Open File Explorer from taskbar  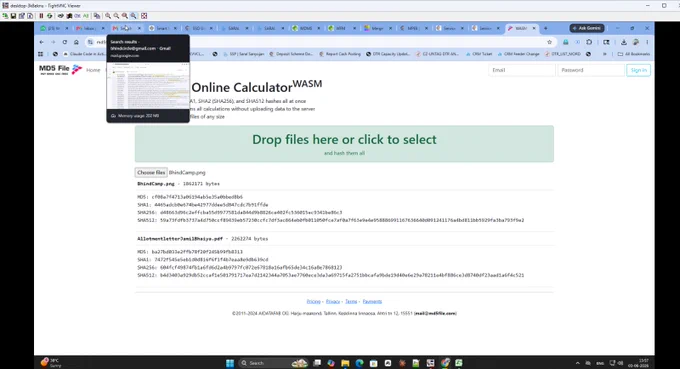point(345,363)
